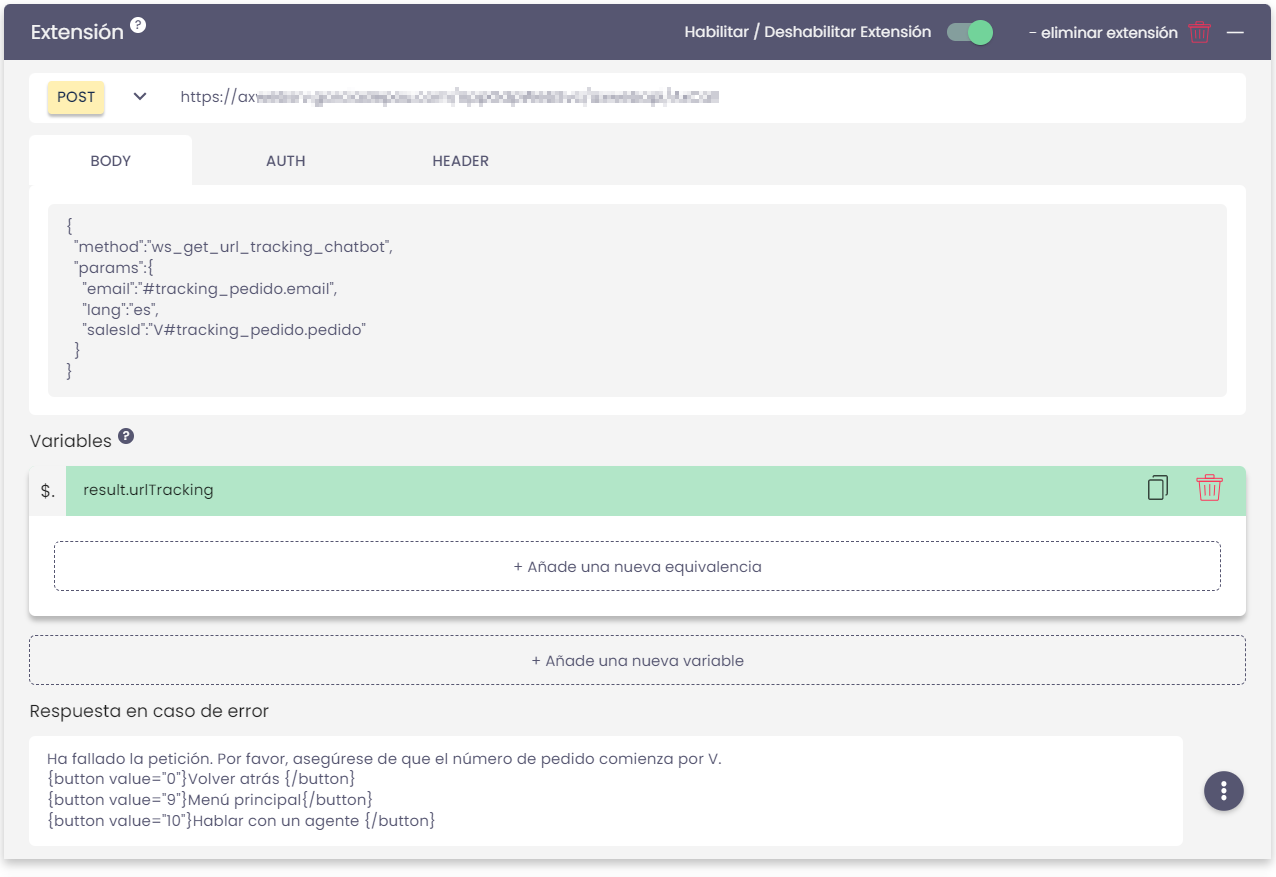Viewport: 1276px width, 877px height.
Task: Click inside the JSON body editor
Action: click(x=637, y=300)
